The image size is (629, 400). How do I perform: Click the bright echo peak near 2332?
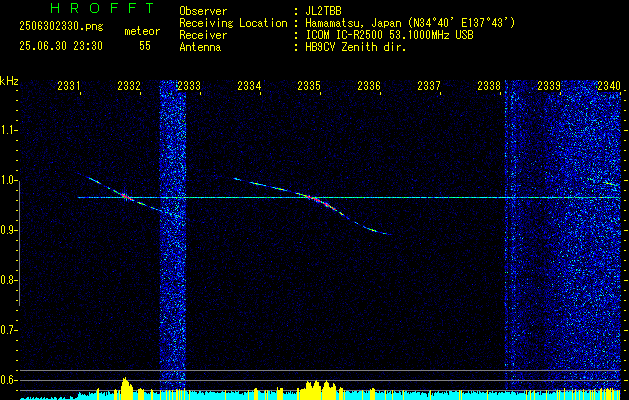tap(127, 197)
